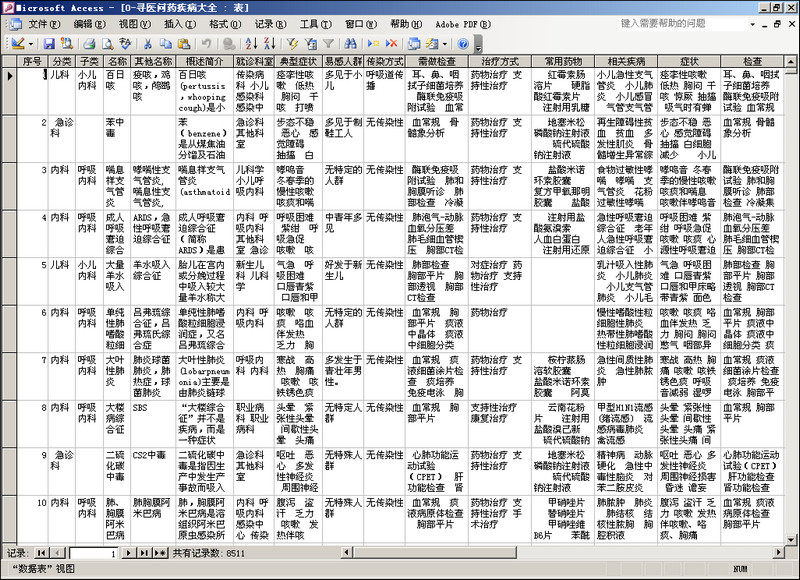
Task: Click the new record navigation button
Action: click(160, 553)
